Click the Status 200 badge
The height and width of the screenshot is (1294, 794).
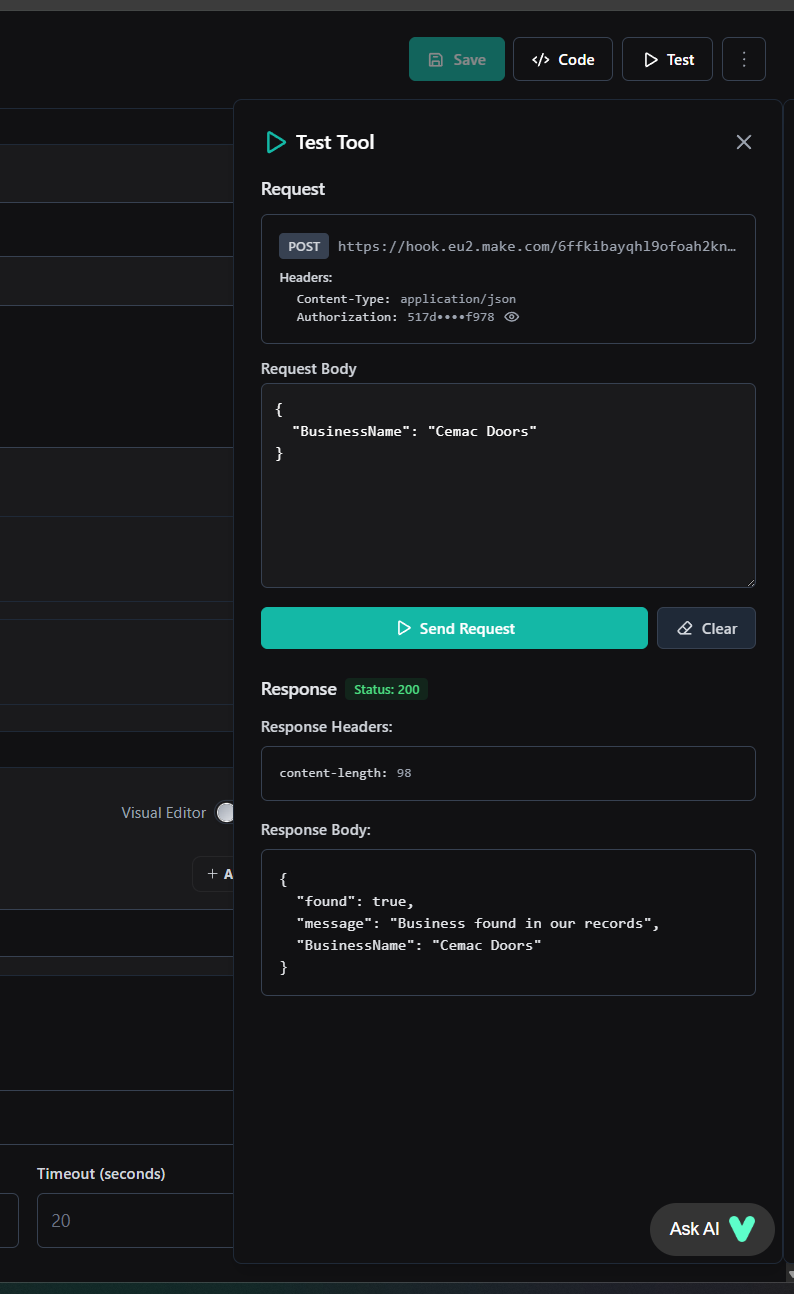(386, 689)
